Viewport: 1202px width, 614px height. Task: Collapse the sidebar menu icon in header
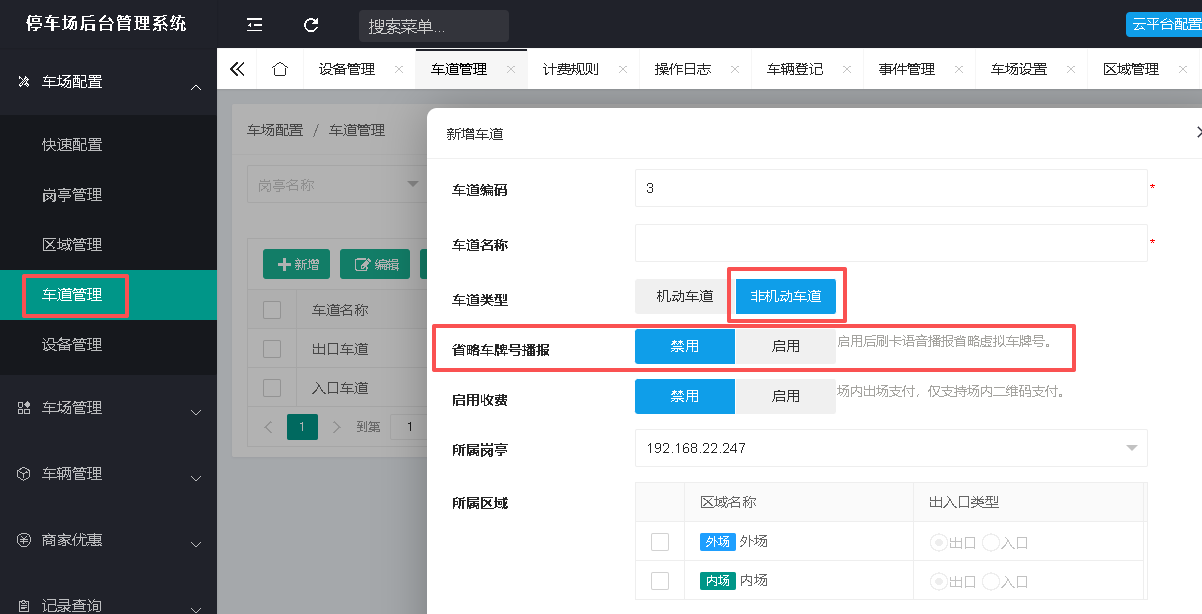255,25
